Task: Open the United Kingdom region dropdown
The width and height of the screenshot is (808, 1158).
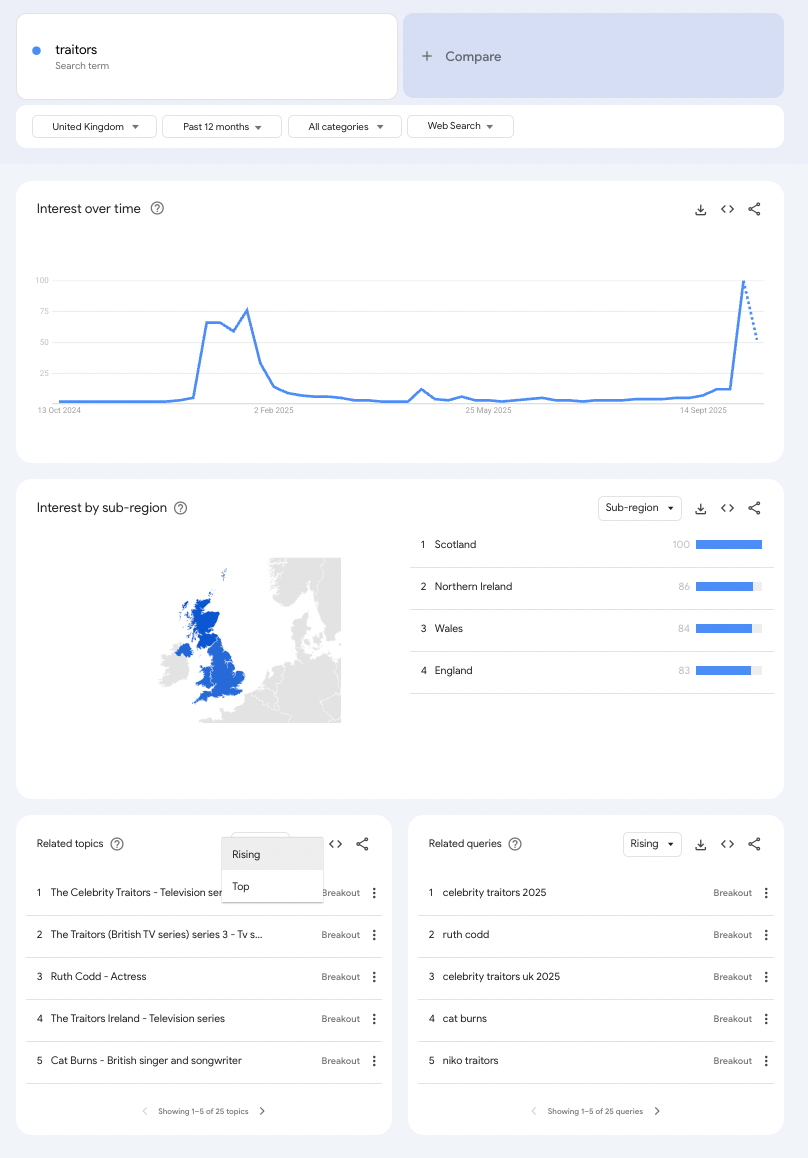Action: [95, 127]
